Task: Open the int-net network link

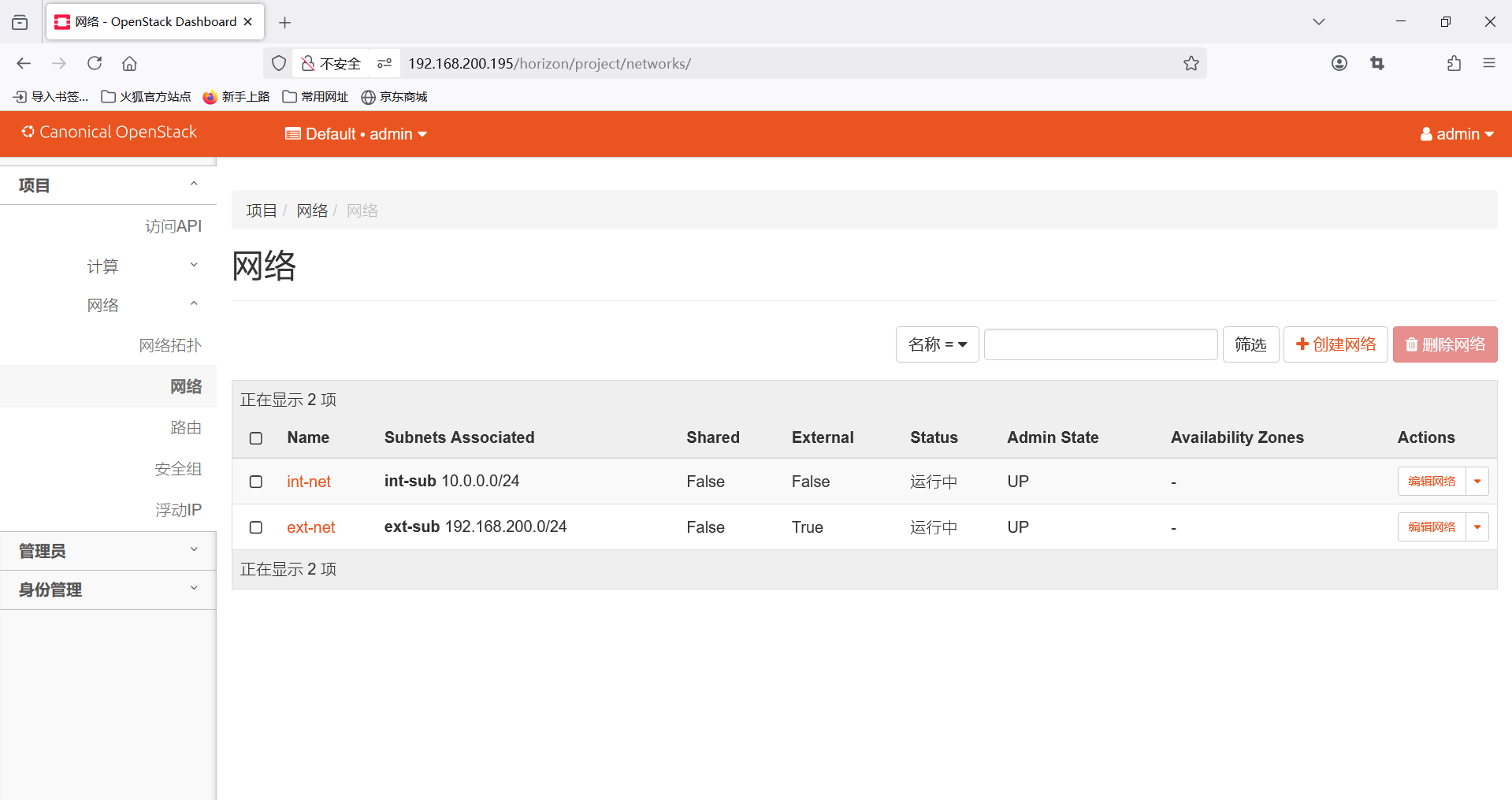Action: tap(309, 482)
